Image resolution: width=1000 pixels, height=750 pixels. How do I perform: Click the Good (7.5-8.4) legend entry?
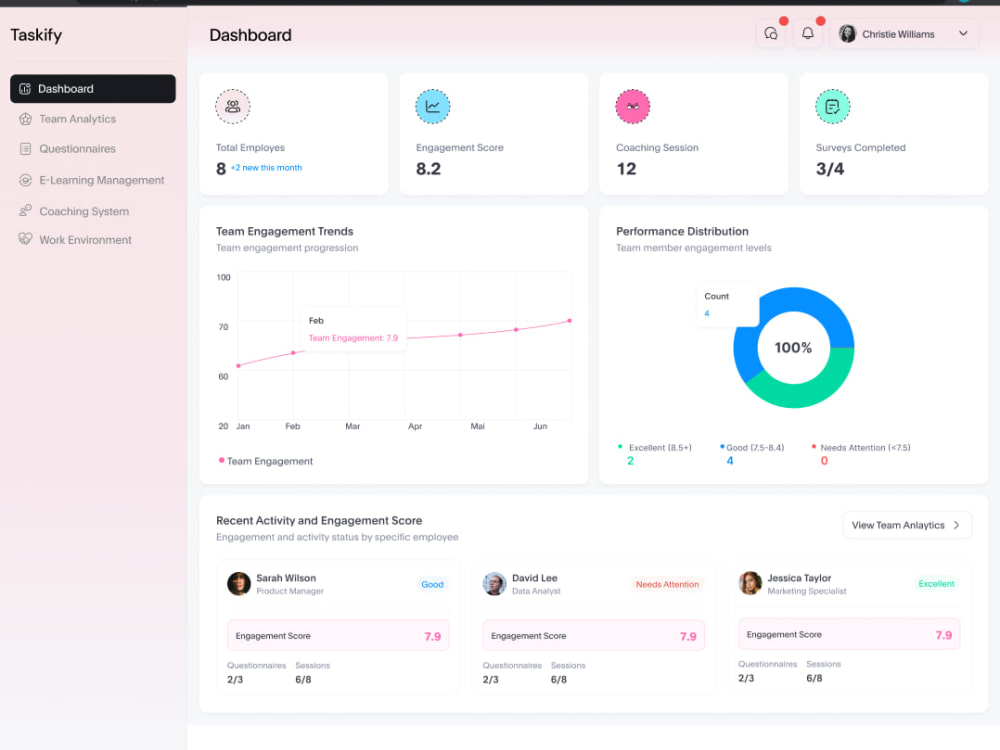coord(752,453)
